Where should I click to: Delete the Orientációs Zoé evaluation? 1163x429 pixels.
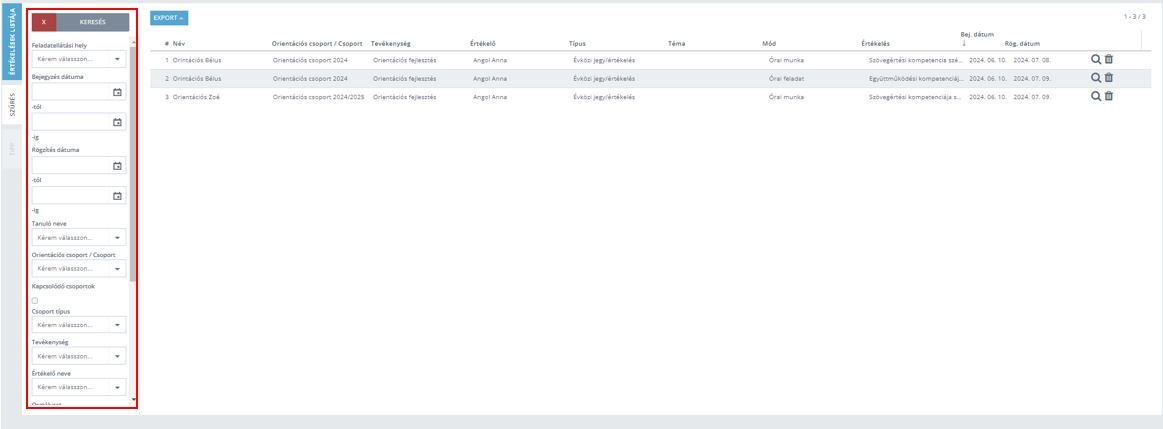tap(1109, 96)
